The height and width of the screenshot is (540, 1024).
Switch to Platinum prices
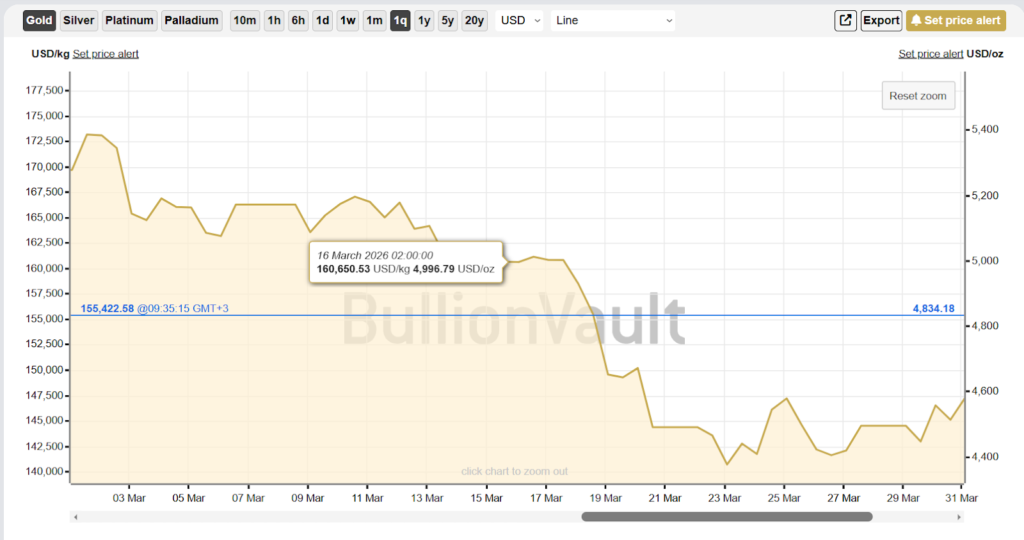[129, 20]
